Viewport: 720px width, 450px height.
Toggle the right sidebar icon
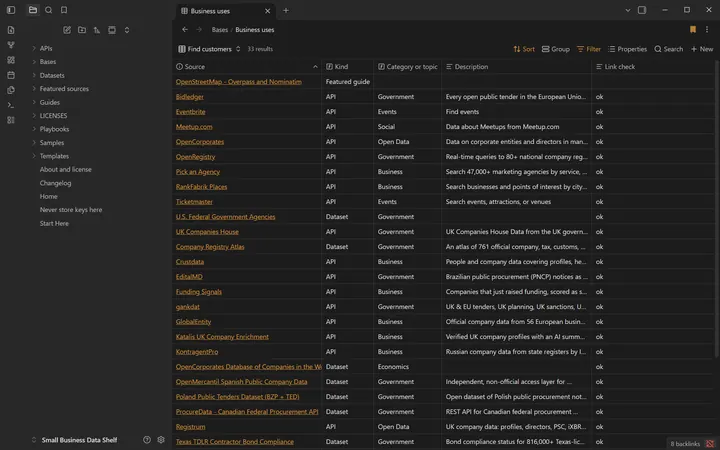642,10
